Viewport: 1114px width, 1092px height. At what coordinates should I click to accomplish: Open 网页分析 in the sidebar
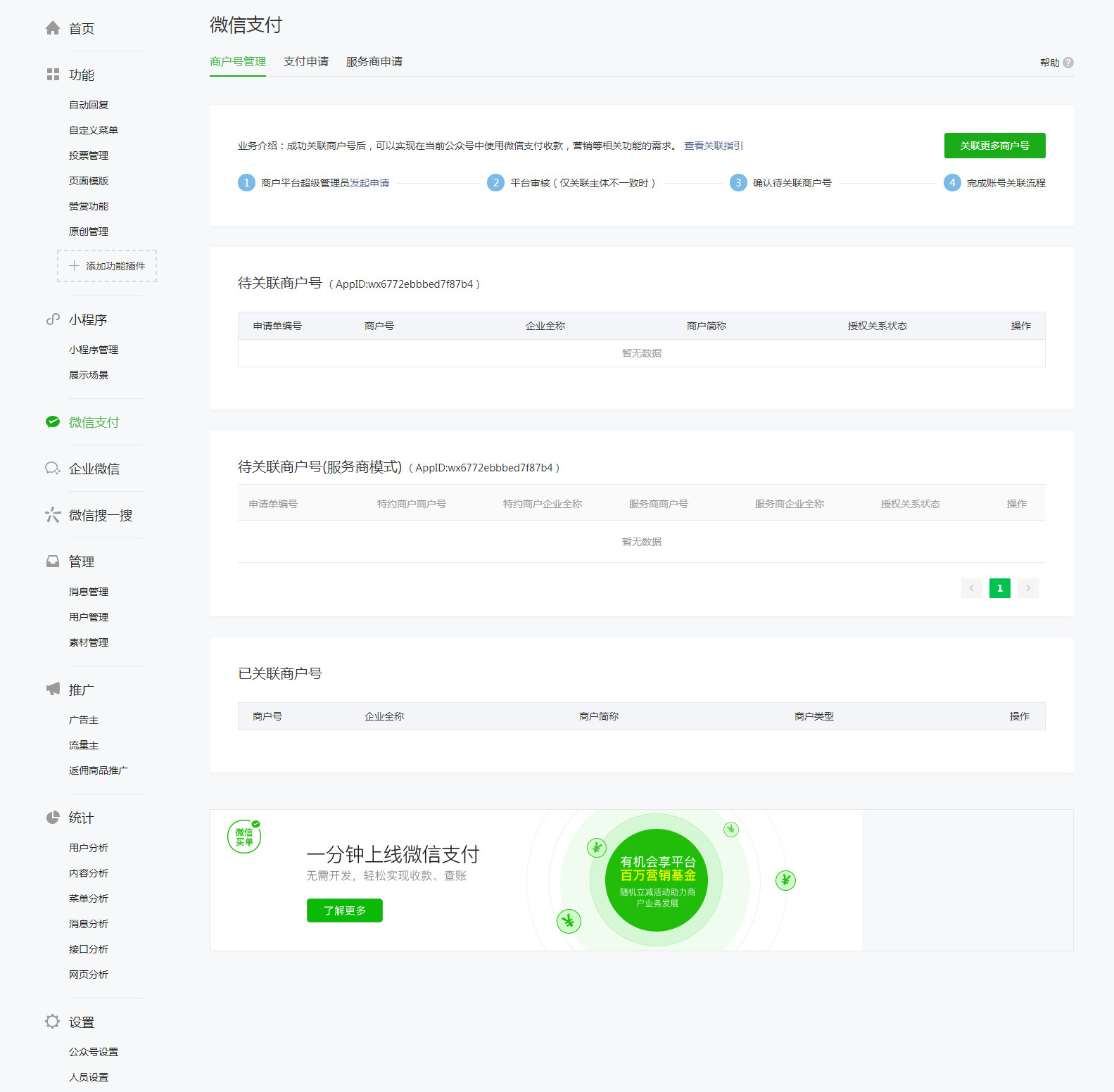[x=89, y=974]
